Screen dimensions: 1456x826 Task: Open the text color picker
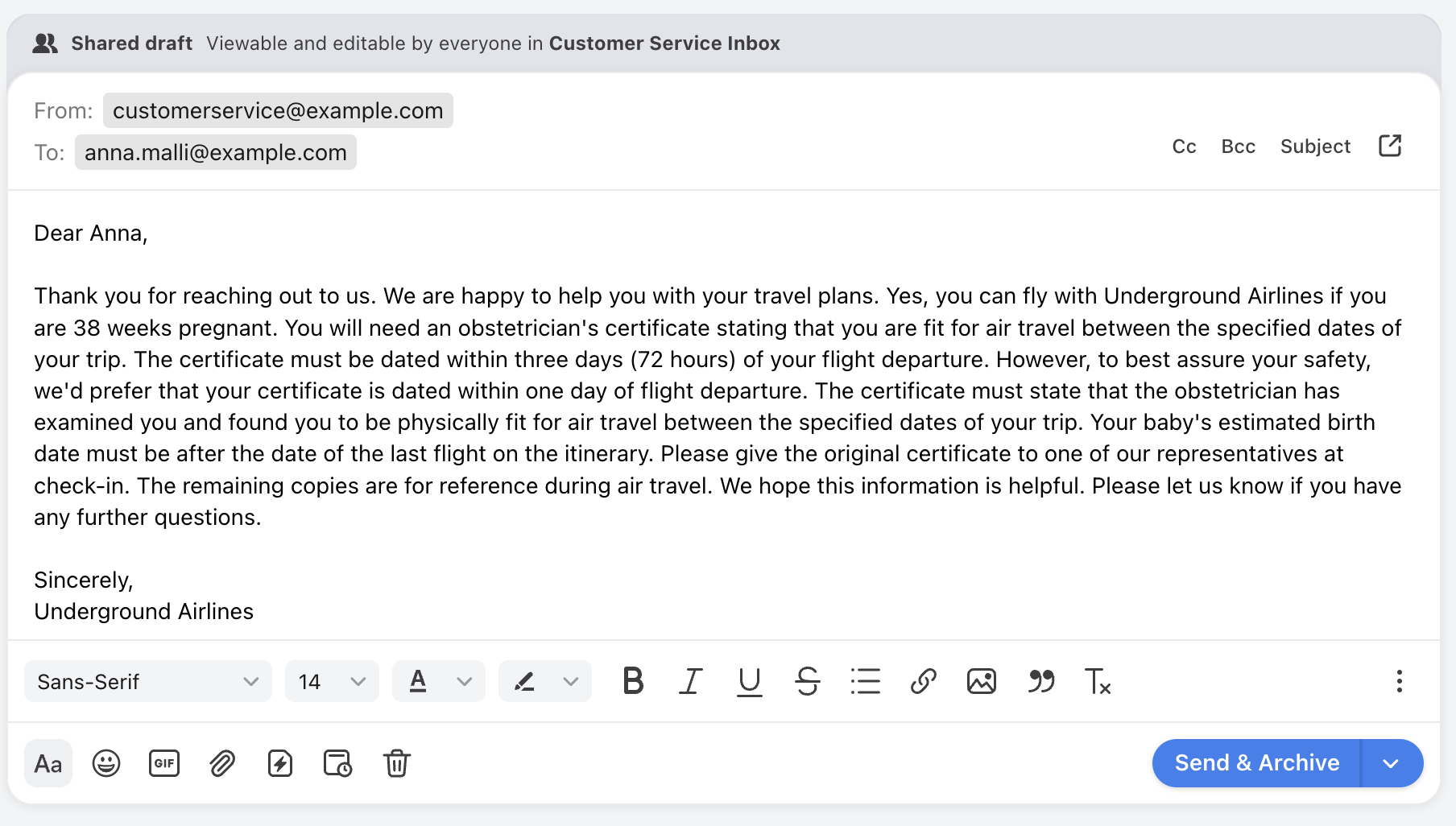pyautogui.click(x=438, y=681)
